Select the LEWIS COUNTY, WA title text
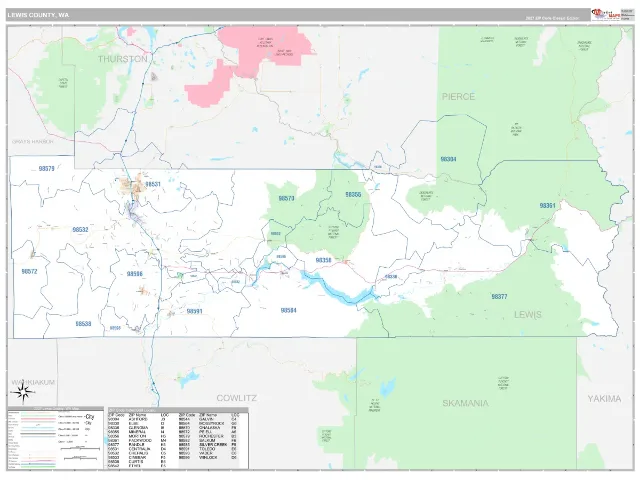 [38, 15]
